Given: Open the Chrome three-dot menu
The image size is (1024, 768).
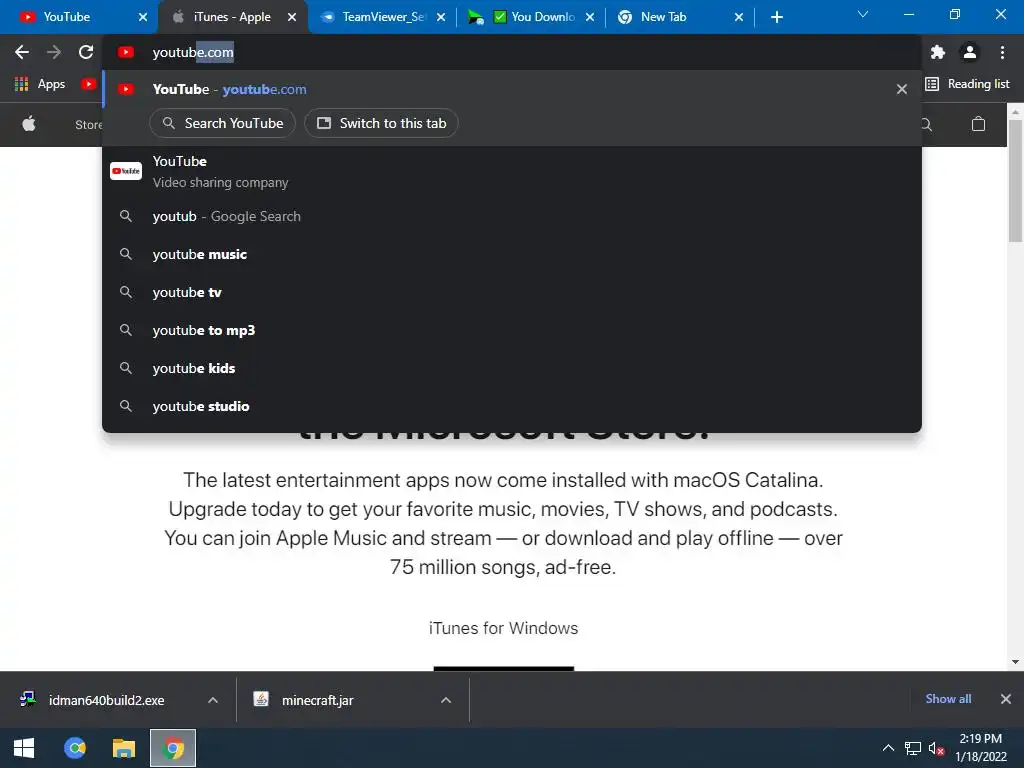Looking at the screenshot, I should (1002, 52).
